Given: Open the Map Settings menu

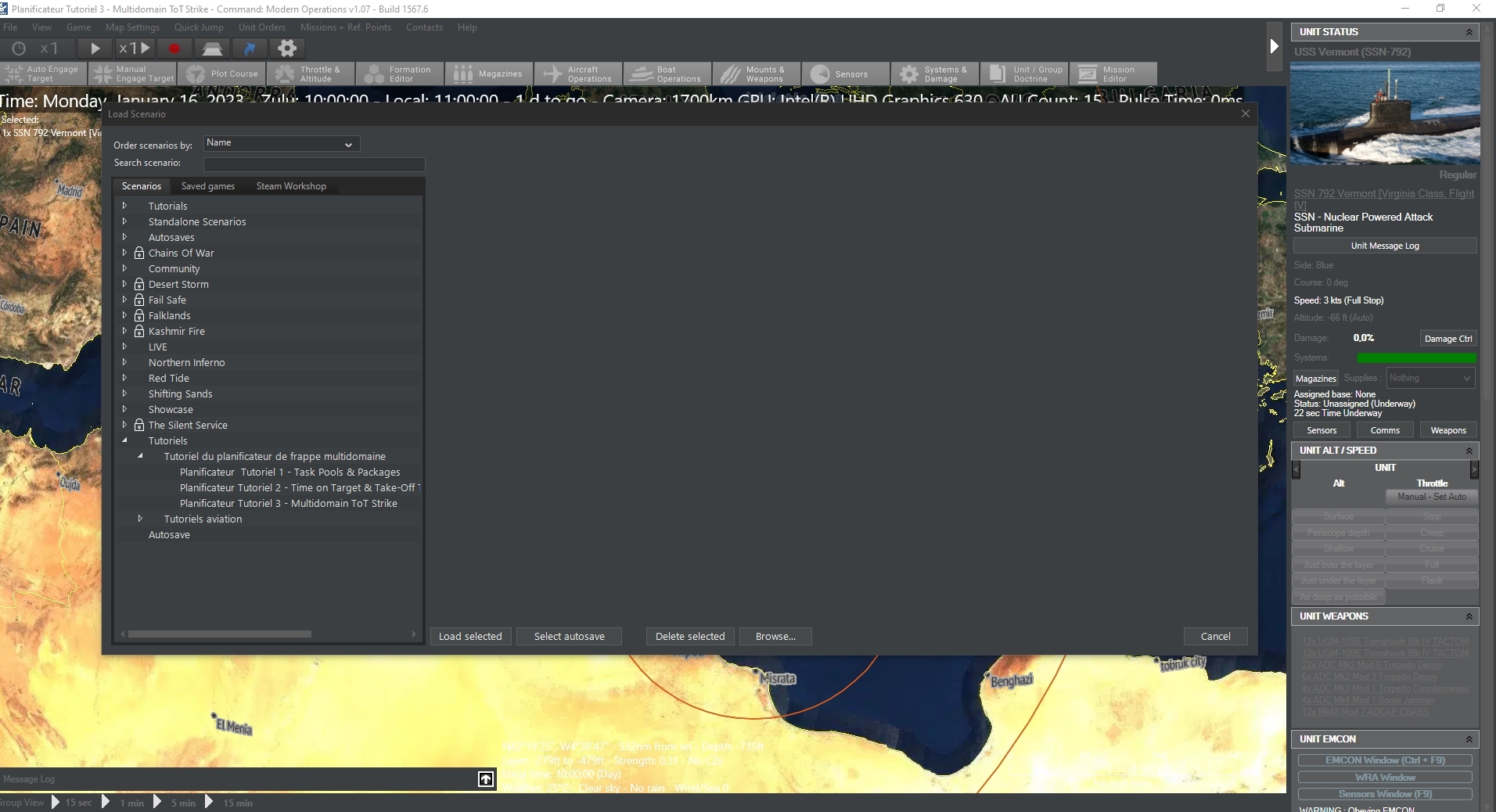Looking at the screenshot, I should tap(132, 27).
